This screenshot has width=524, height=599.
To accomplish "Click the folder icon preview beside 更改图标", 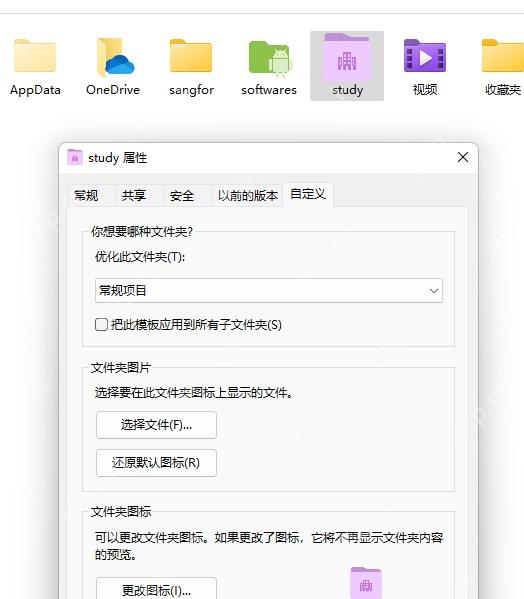I will [x=366, y=583].
